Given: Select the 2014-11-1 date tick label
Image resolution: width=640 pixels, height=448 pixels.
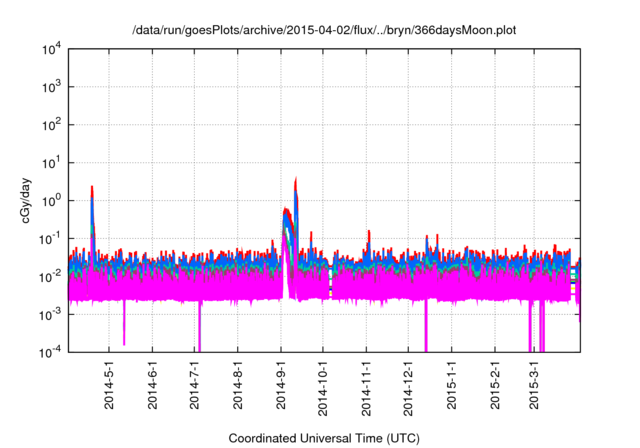Looking at the screenshot, I should pyautogui.click(x=367, y=390).
